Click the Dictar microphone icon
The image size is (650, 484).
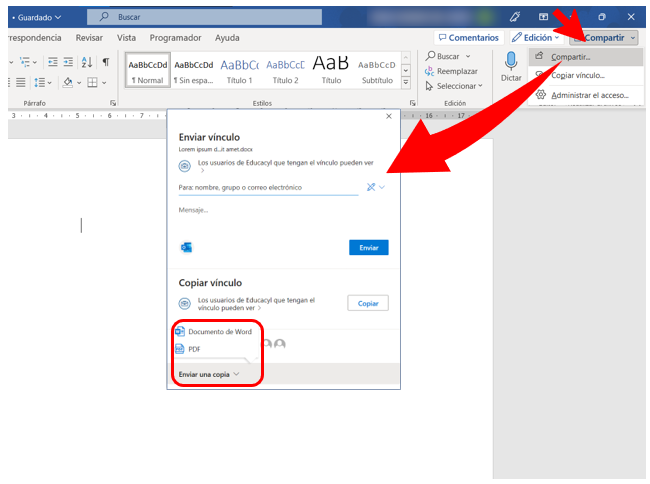click(x=511, y=61)
